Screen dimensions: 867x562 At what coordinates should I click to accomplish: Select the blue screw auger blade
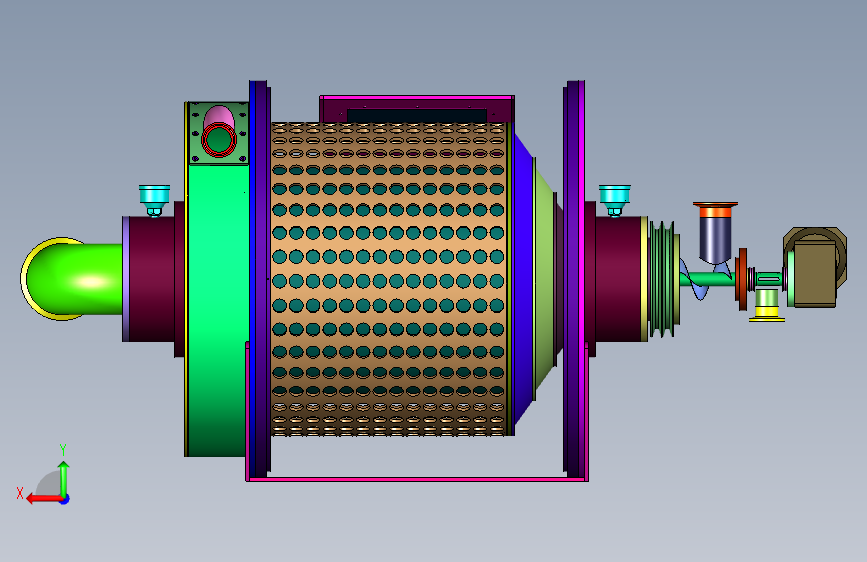click(701, 280)
